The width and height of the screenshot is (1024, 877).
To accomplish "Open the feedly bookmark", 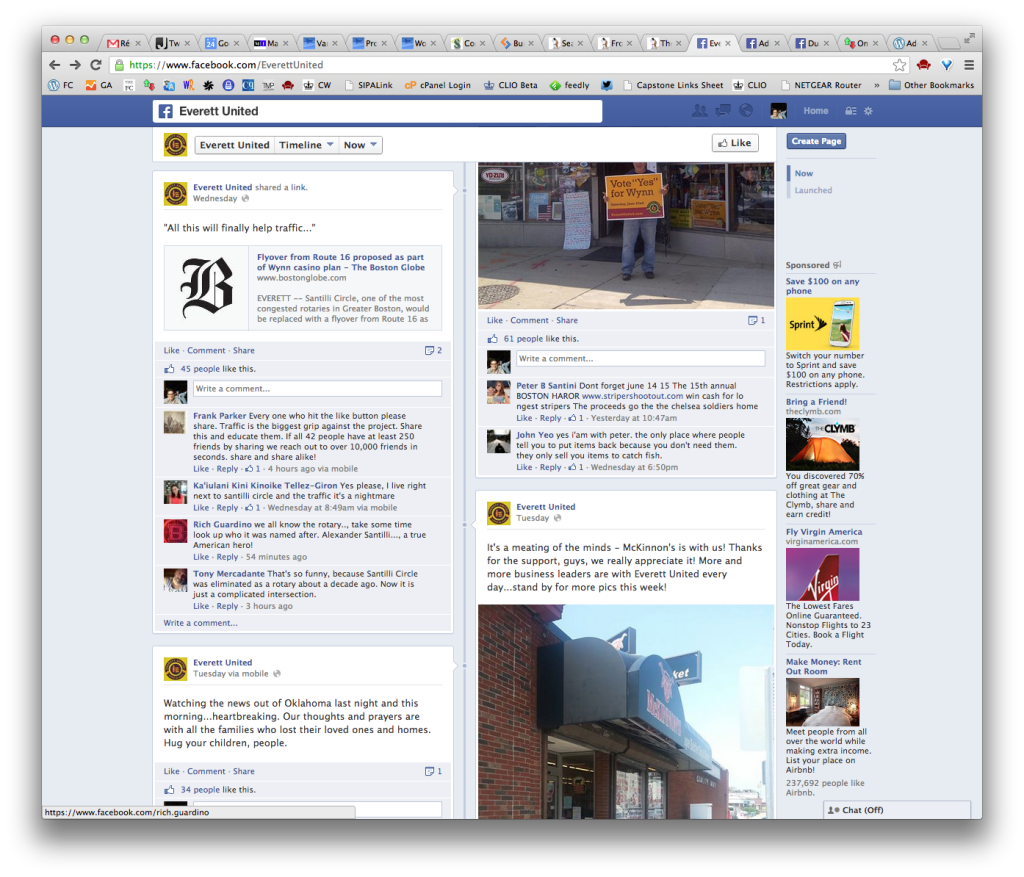I will tap(569, 85).
